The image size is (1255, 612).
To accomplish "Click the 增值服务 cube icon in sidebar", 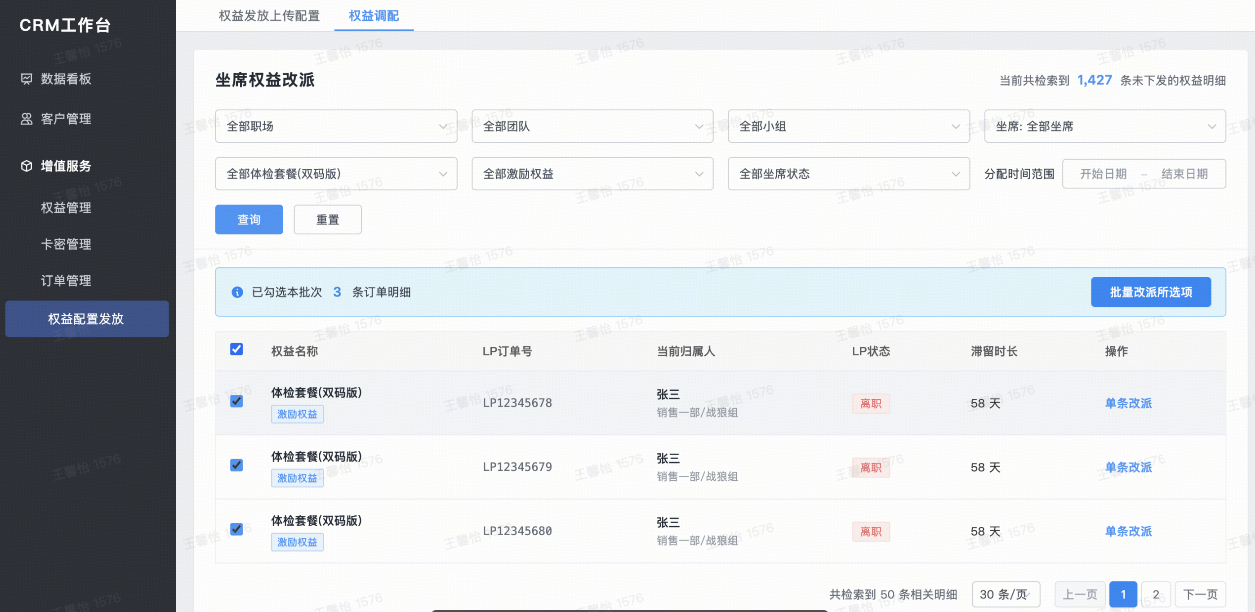I will coord(27,166).
